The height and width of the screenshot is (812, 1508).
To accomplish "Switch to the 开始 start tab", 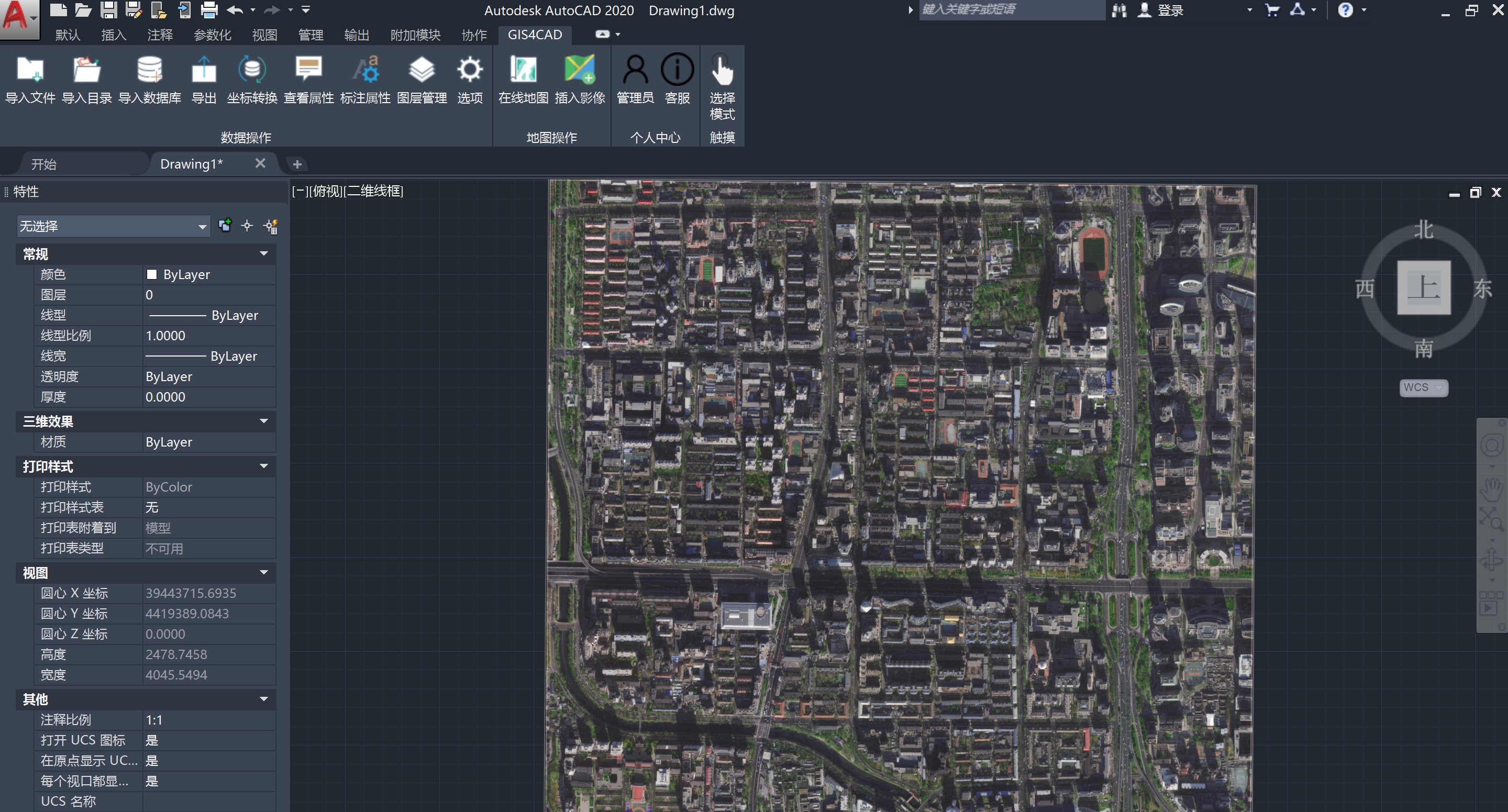I will tap(43, 163).
